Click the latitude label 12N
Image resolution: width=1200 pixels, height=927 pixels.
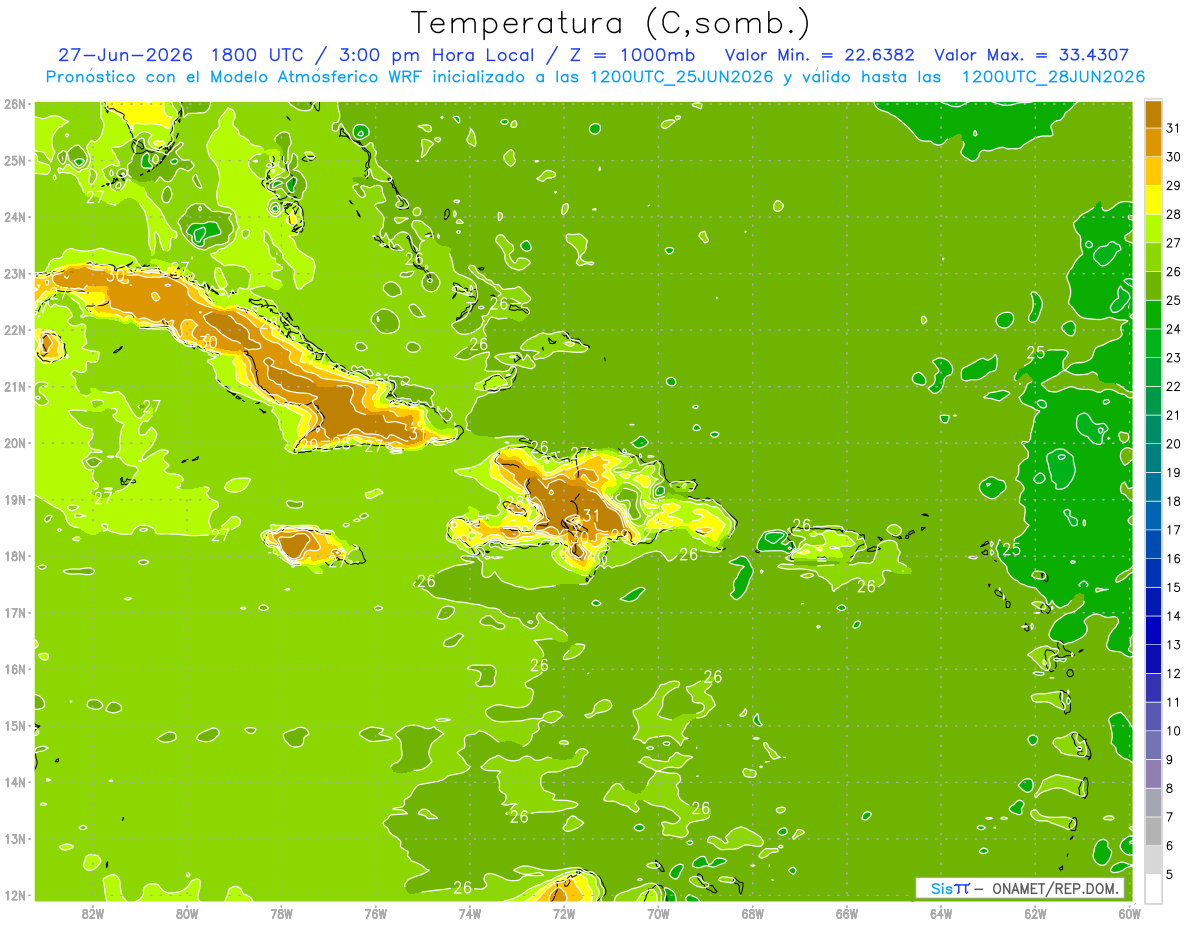click(16, 895)
